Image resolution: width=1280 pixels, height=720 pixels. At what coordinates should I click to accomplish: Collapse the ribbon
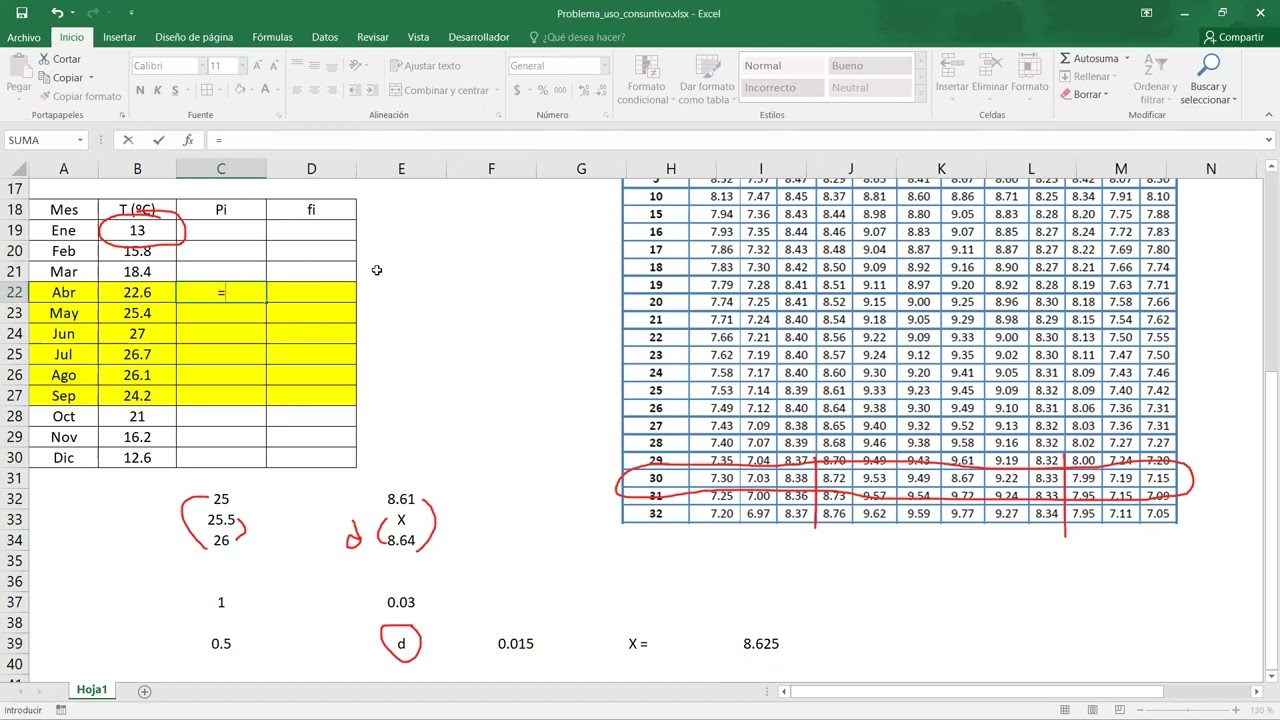(x=1267, y=115)
